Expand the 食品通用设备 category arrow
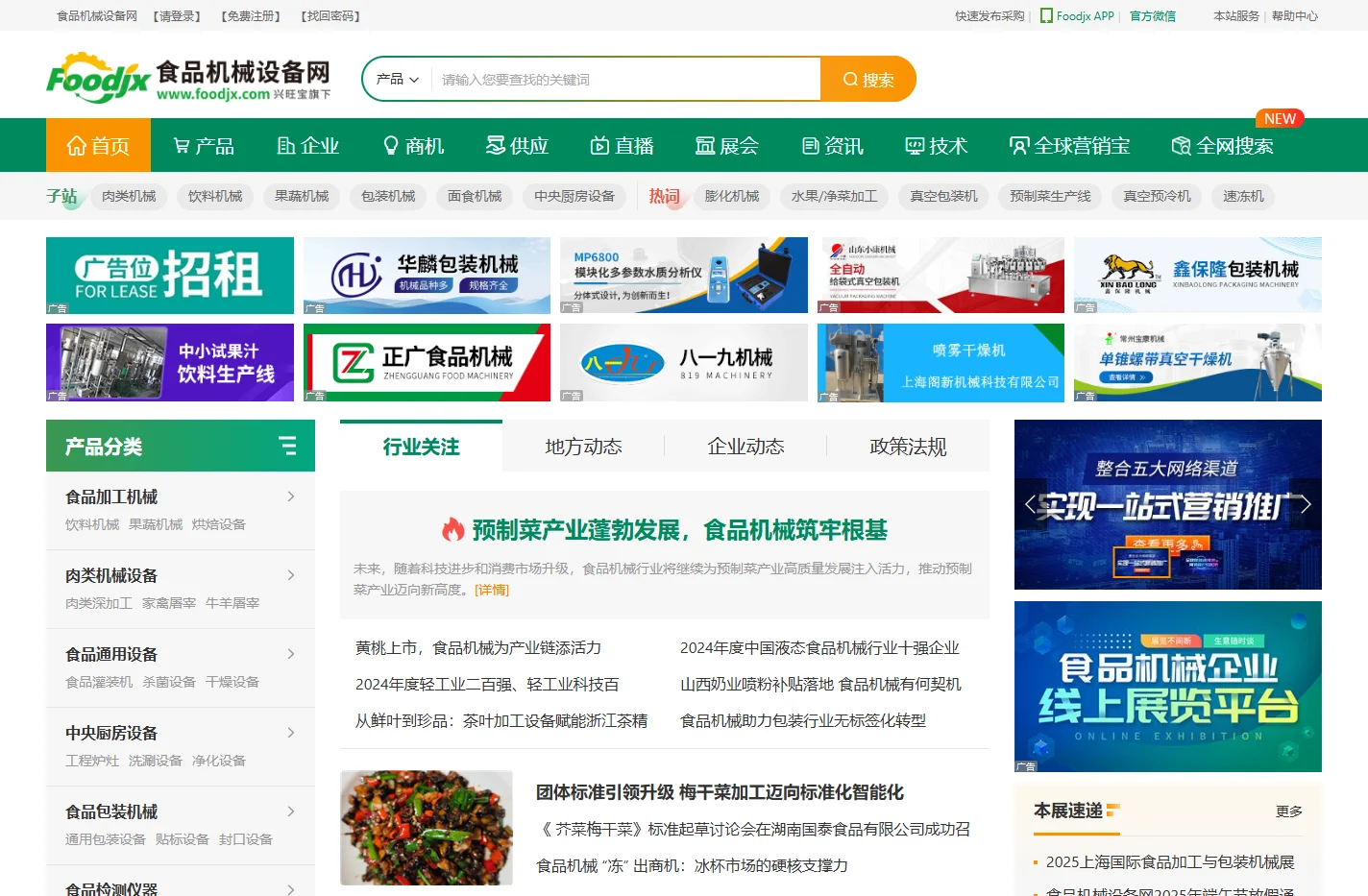The image size is (1368, 896). click(291, 654)
